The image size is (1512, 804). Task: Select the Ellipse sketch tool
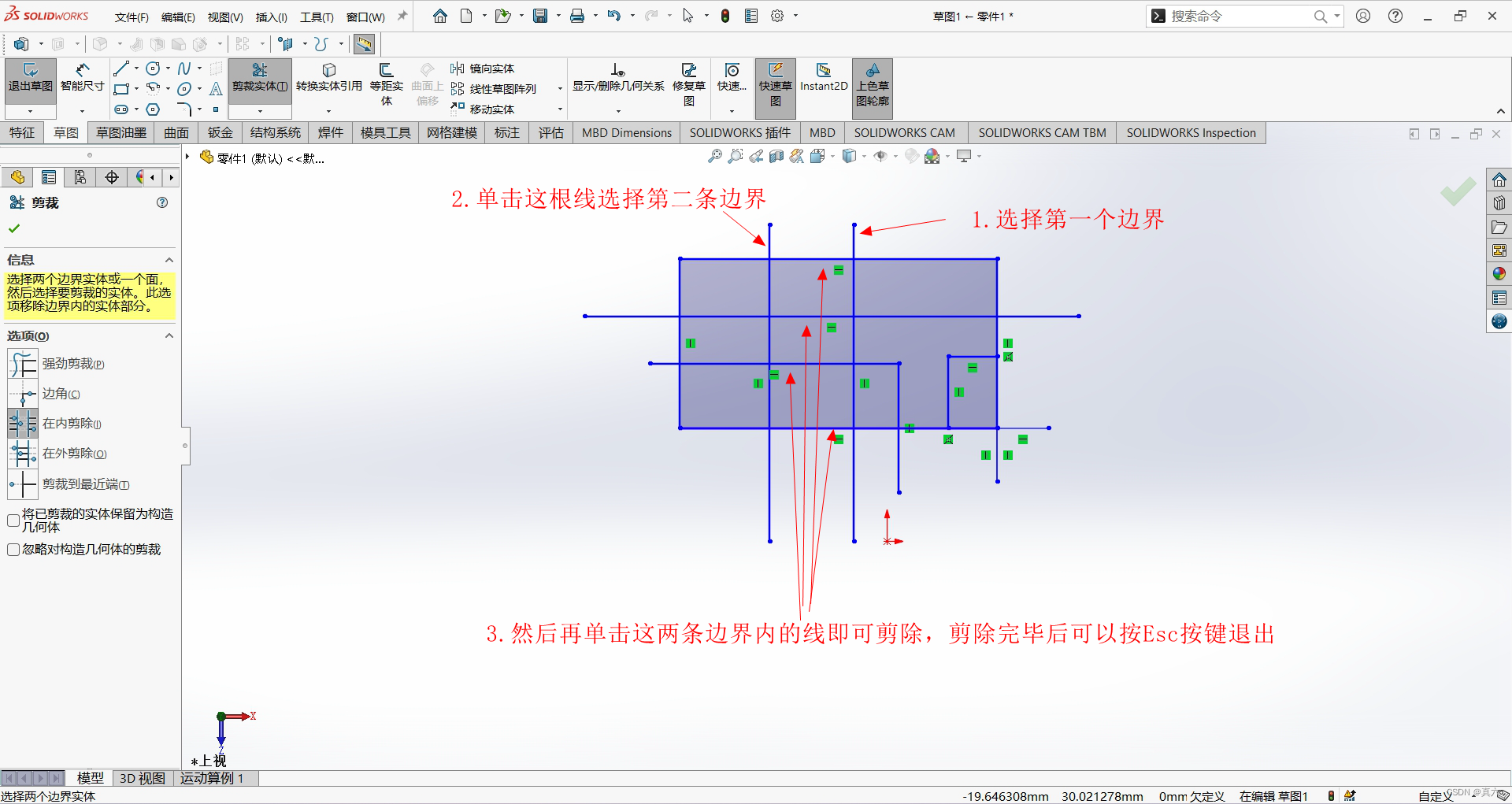coord(184,89)
